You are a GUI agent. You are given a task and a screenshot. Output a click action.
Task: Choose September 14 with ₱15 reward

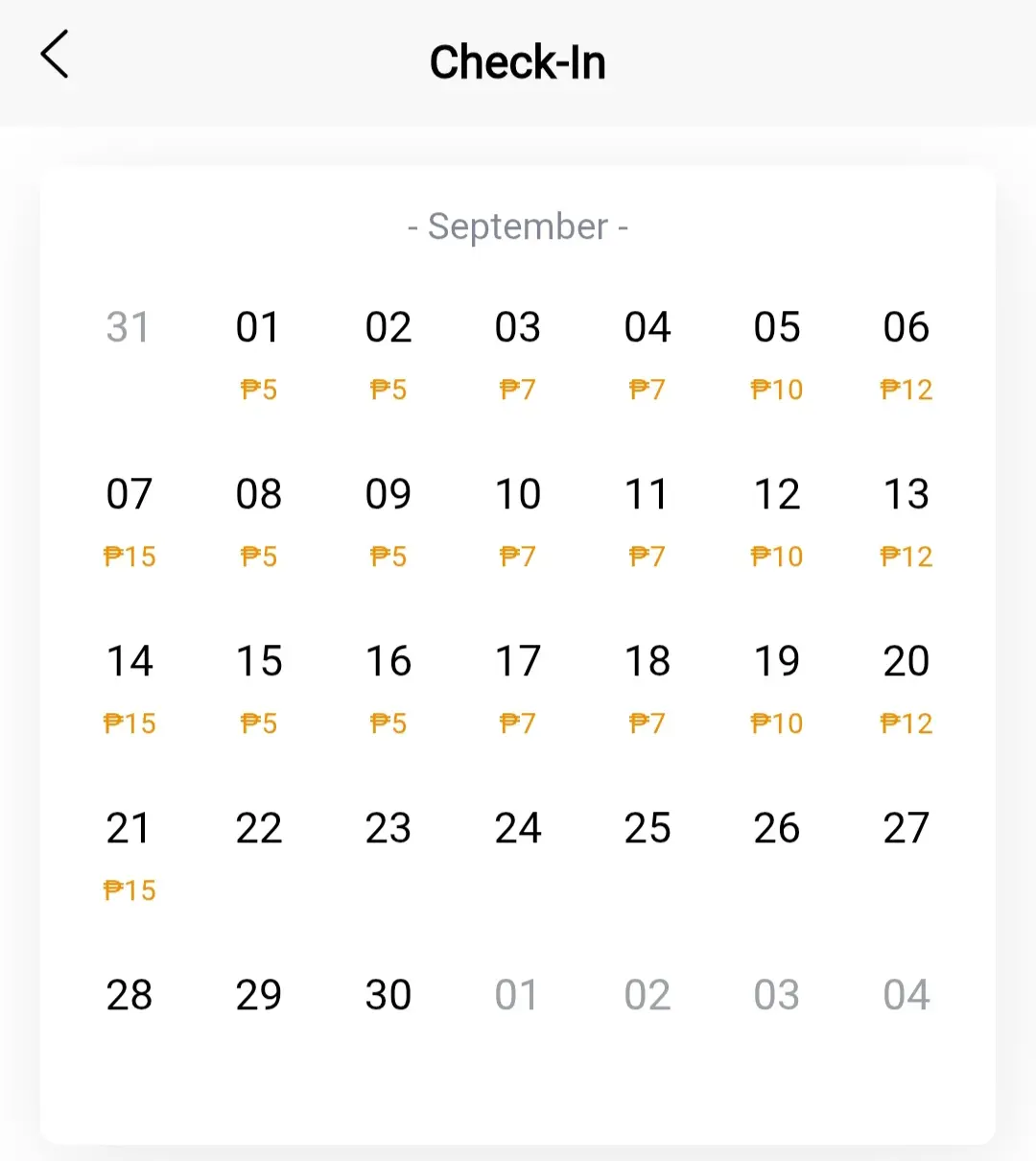pyautogui.click(x=129, y=687)
